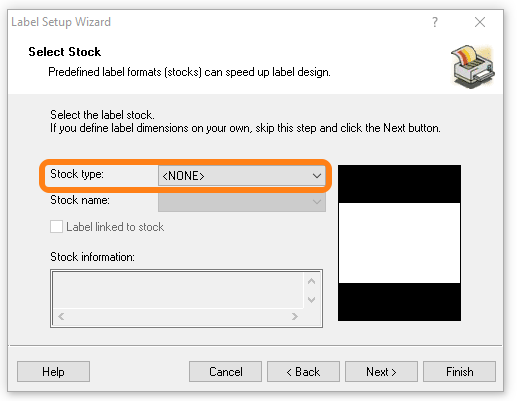Go to the previous step with Back

(x=303, y=372)
